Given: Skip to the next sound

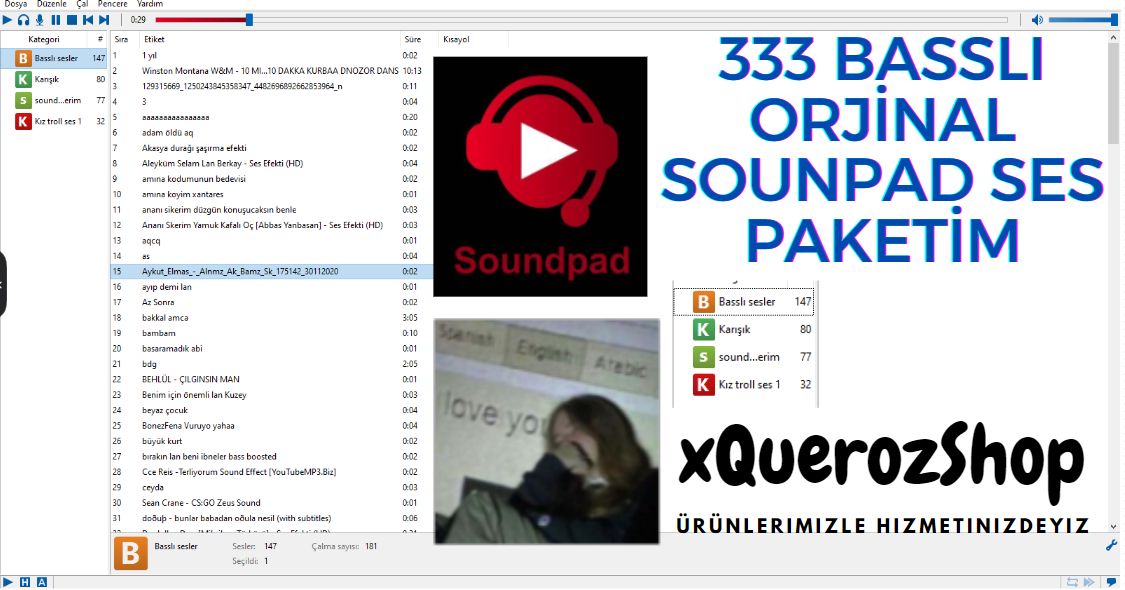Looking at the screenshot, I should click(104, 20).
